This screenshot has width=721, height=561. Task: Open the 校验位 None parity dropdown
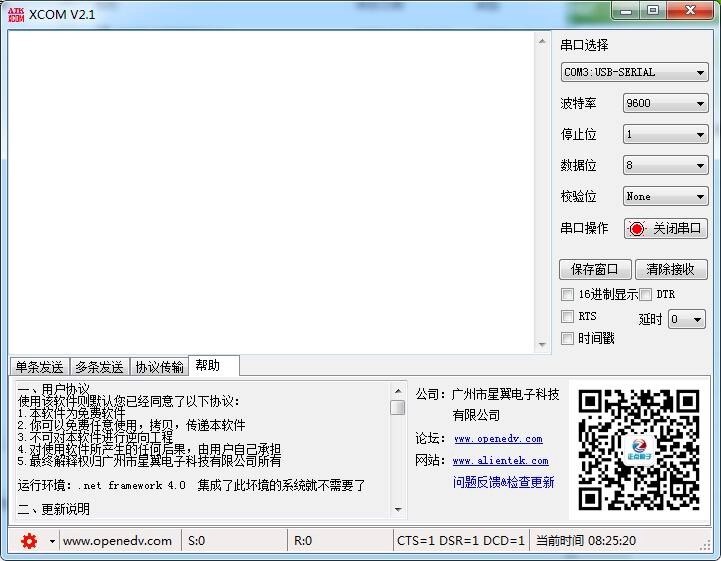pyautogui.click(x=665, y=197)
